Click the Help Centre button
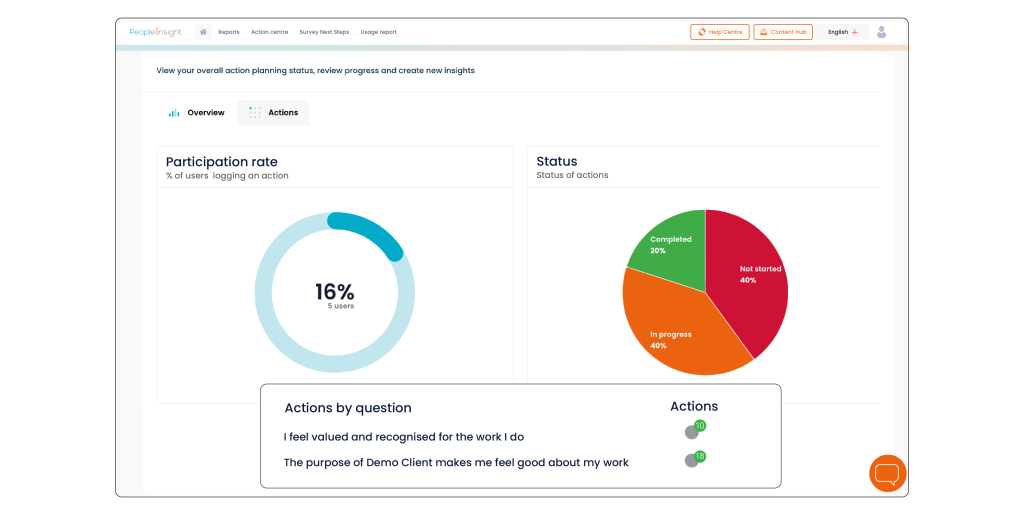This screenshot has height=515, width=1024. (720, 32)
